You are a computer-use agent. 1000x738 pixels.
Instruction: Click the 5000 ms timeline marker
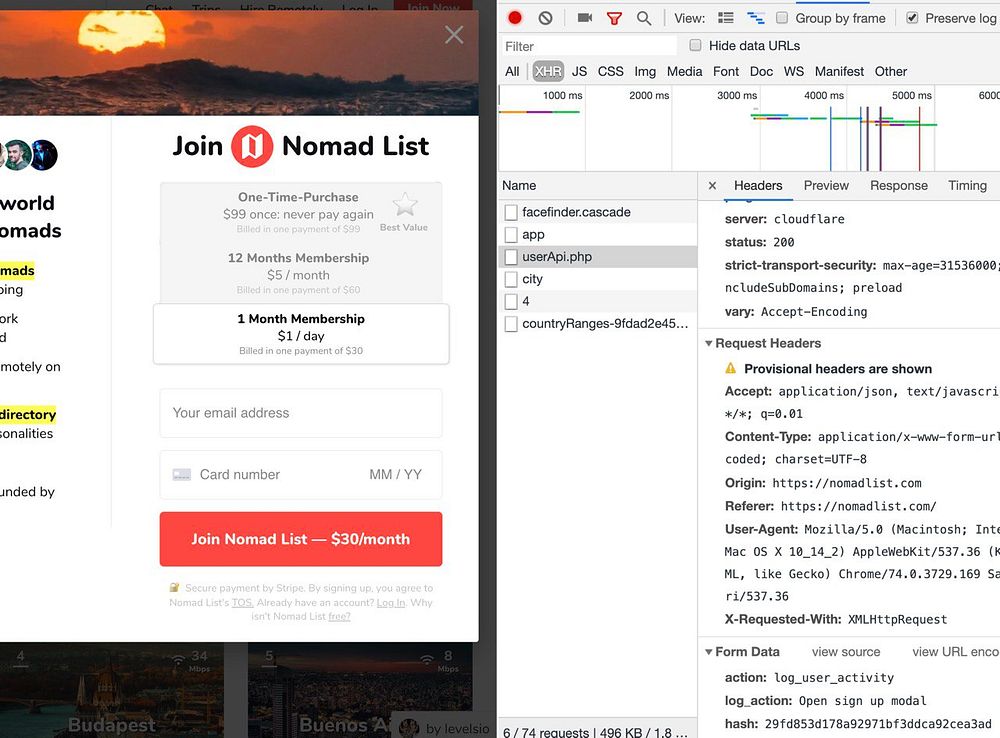point(911,95)
